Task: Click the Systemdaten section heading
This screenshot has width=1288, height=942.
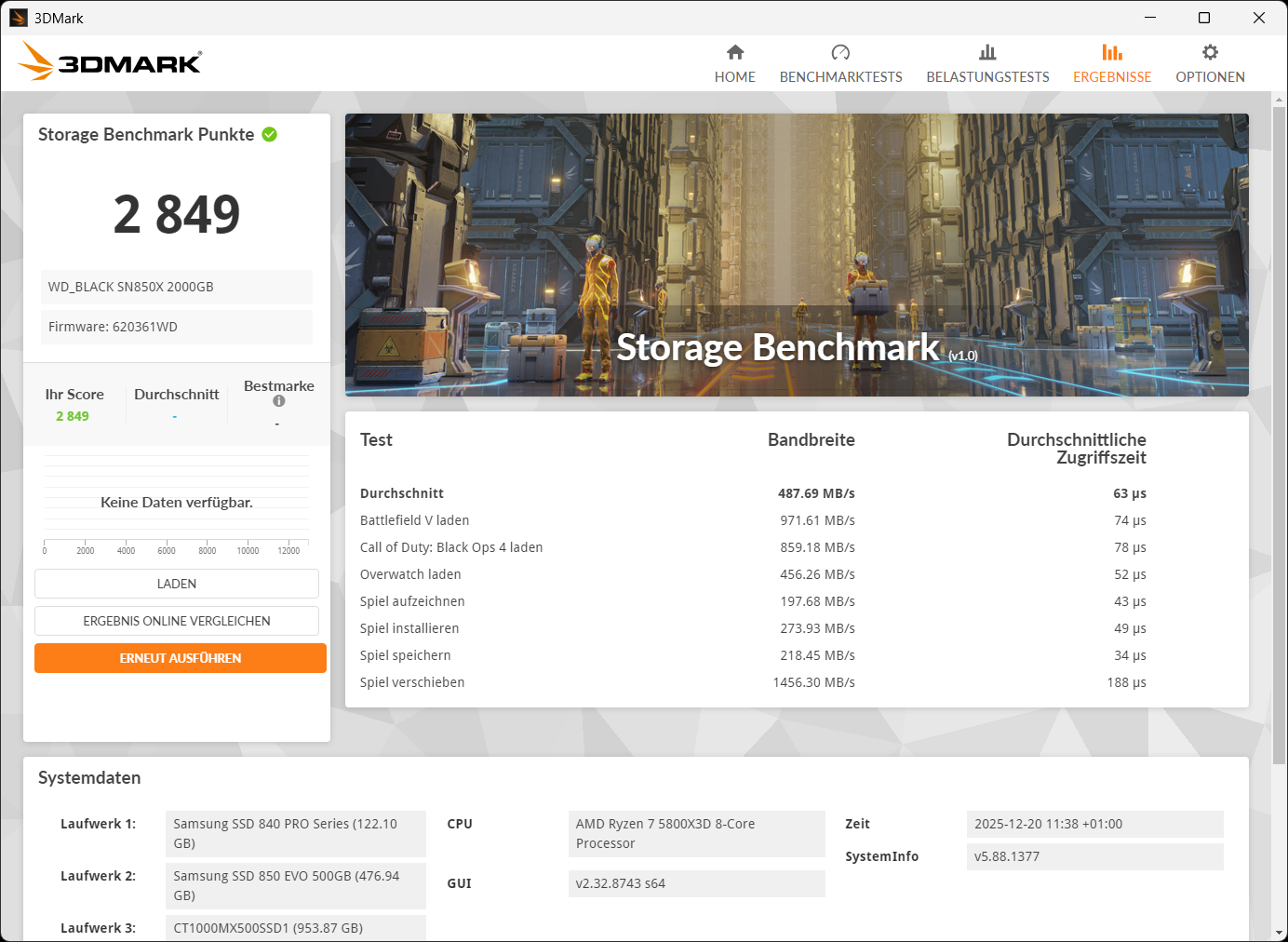Action: pyautogui.click(x=89, y=778)
